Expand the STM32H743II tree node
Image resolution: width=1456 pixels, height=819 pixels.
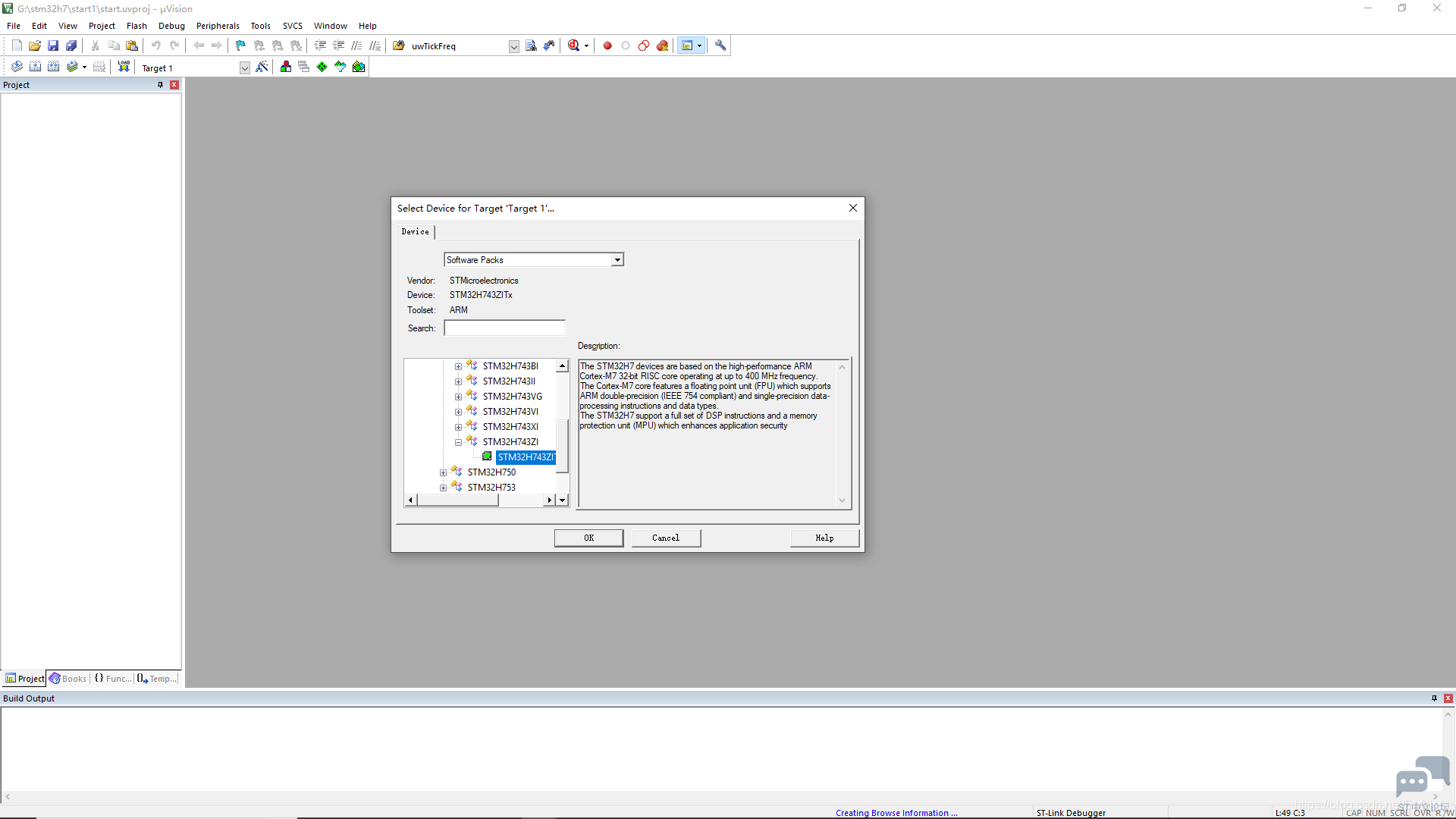click(458, 382)
